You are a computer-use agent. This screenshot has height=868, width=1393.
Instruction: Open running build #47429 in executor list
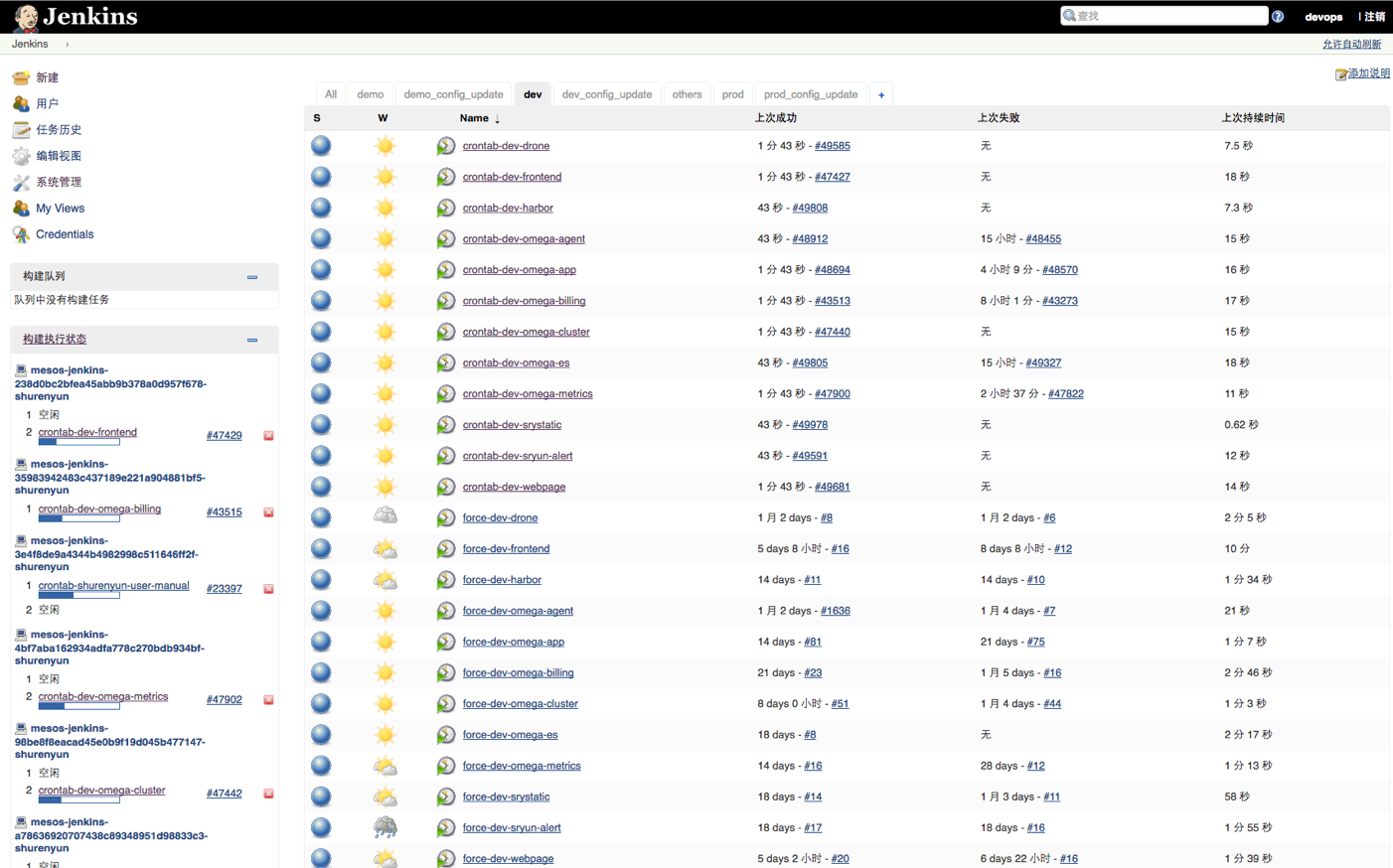point(225,436)
